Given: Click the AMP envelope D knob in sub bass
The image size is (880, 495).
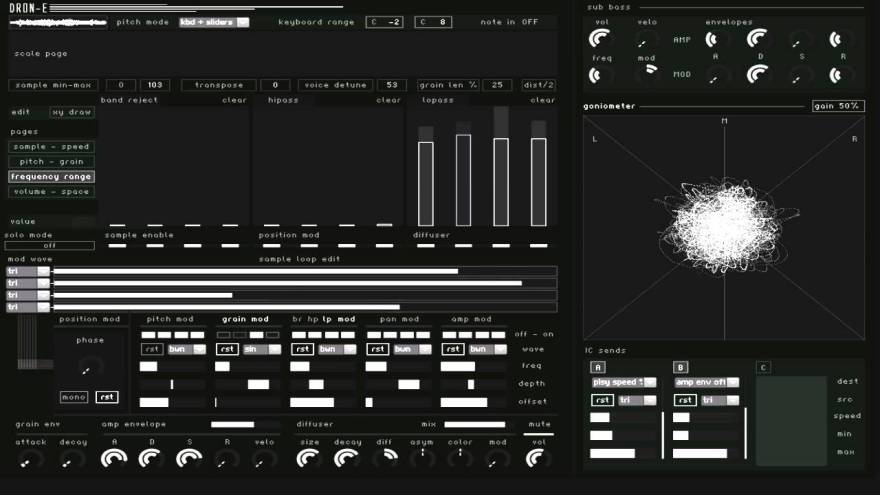Looking at the screenshot, I should 757,39.
